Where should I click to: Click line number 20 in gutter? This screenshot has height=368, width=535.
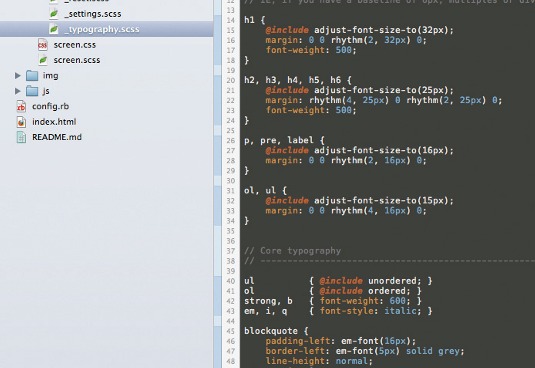tap(231, 80)
